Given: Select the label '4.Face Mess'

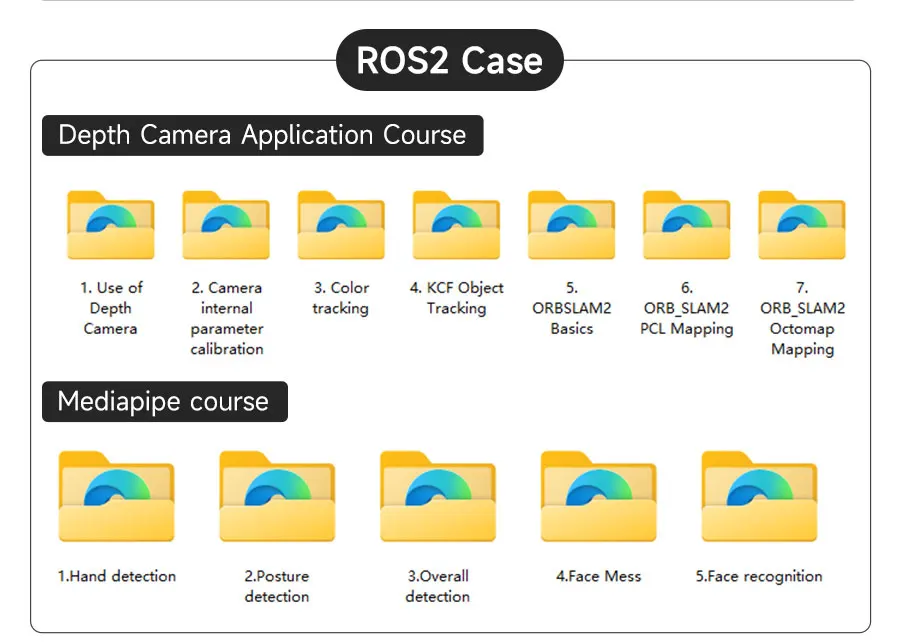Looking at the screenshot, I should [x=599, y=576].
